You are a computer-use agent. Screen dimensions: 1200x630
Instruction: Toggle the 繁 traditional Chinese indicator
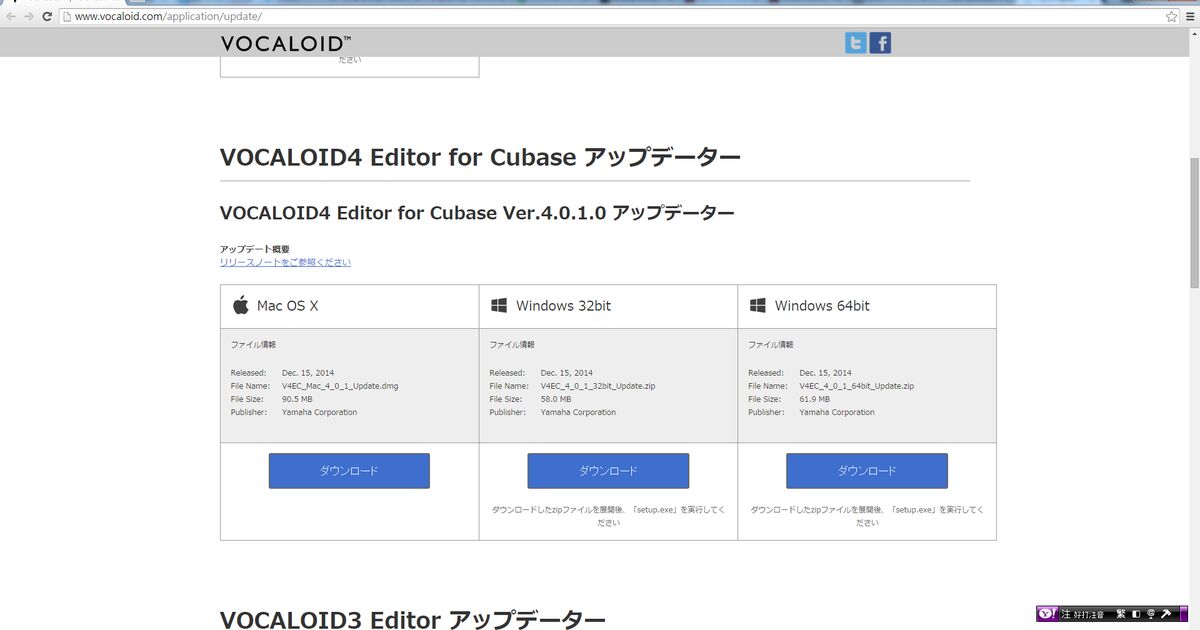pos(1121,613)
